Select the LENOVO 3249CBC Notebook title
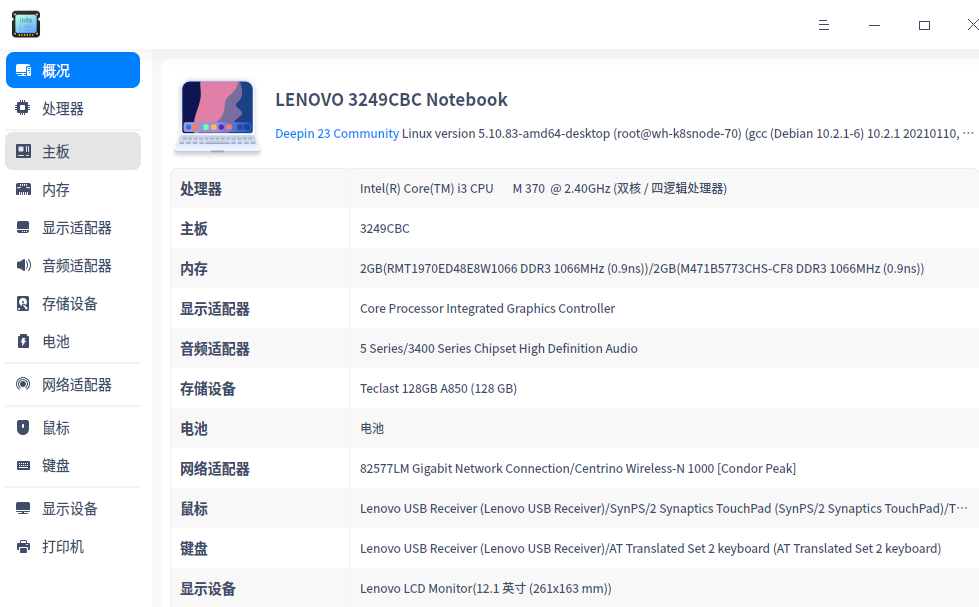 coord(391,100)
